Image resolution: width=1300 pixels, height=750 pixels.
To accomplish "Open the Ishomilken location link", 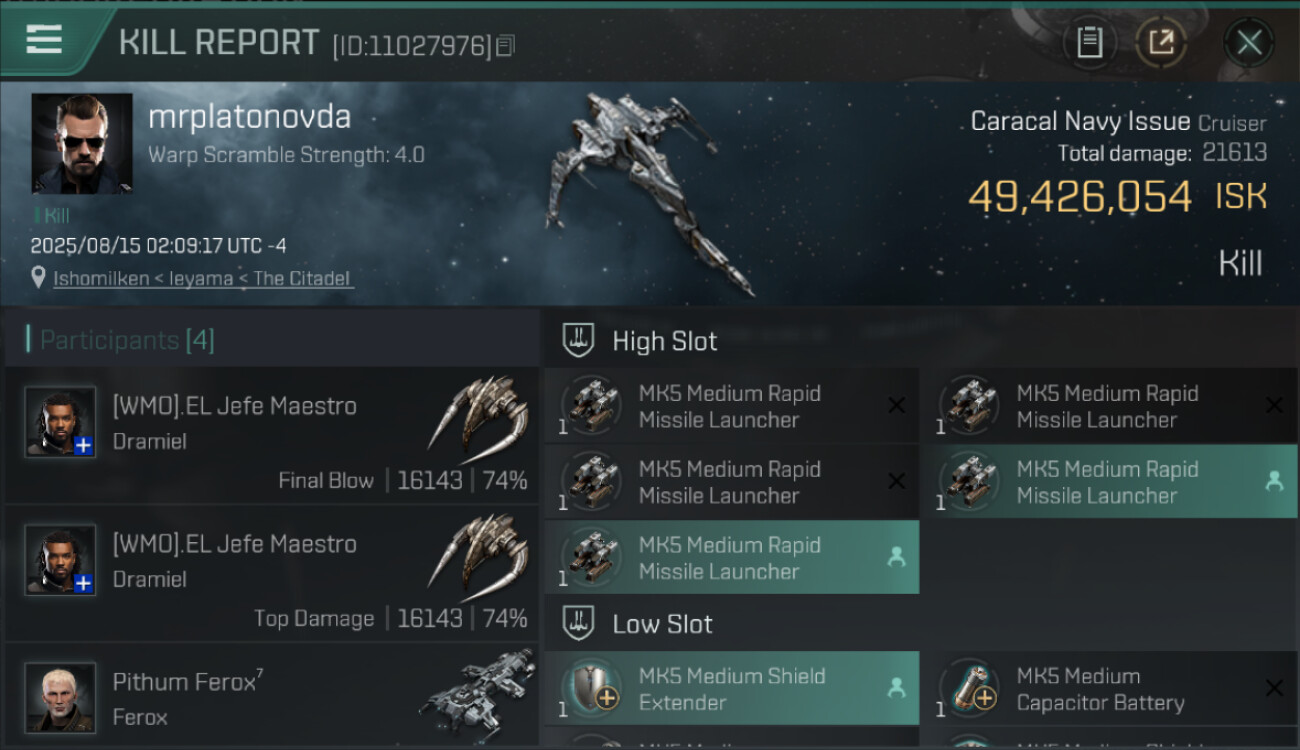I will click(x=202, y=278).
